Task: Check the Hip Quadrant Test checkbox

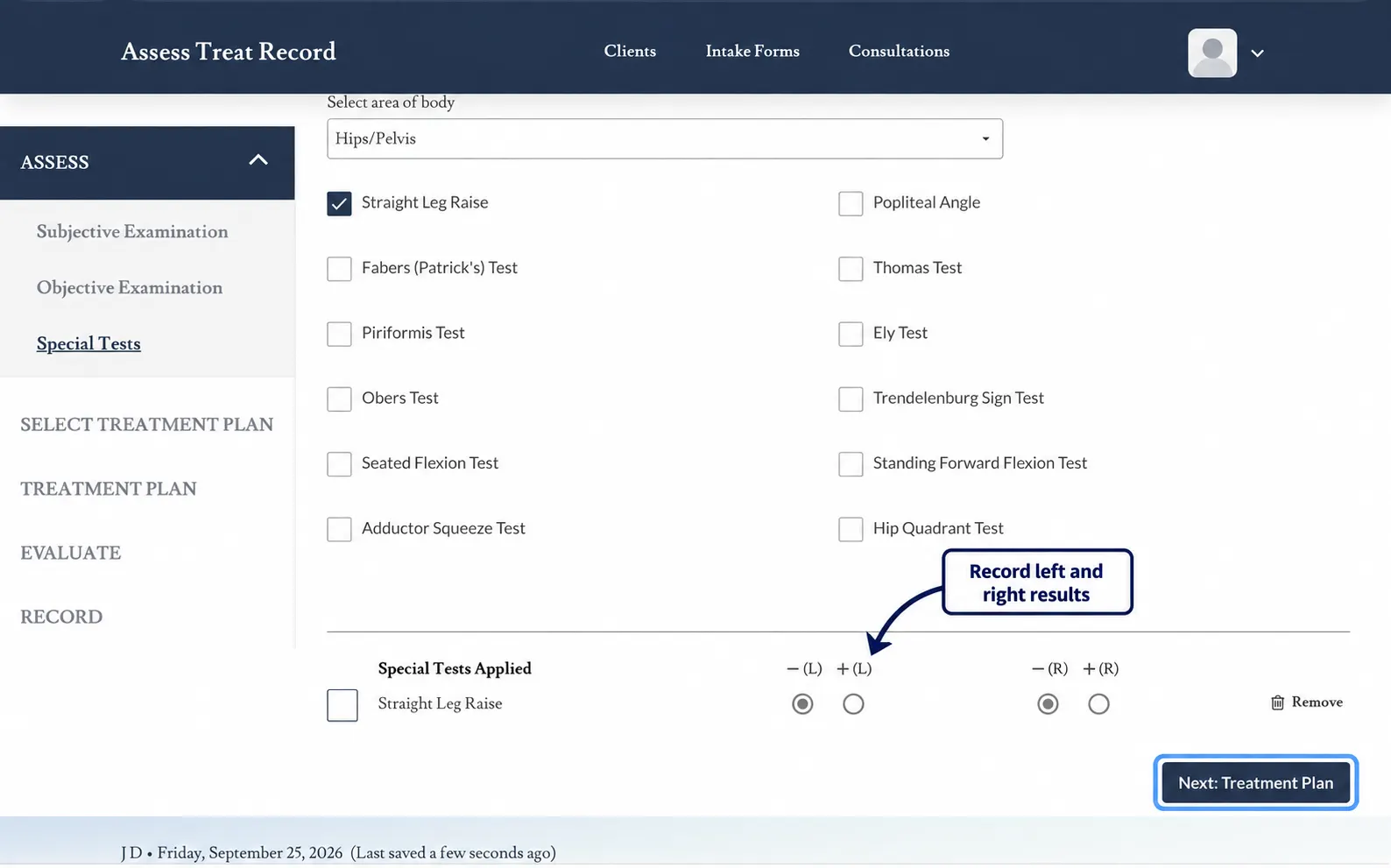Action: [851, 529]
